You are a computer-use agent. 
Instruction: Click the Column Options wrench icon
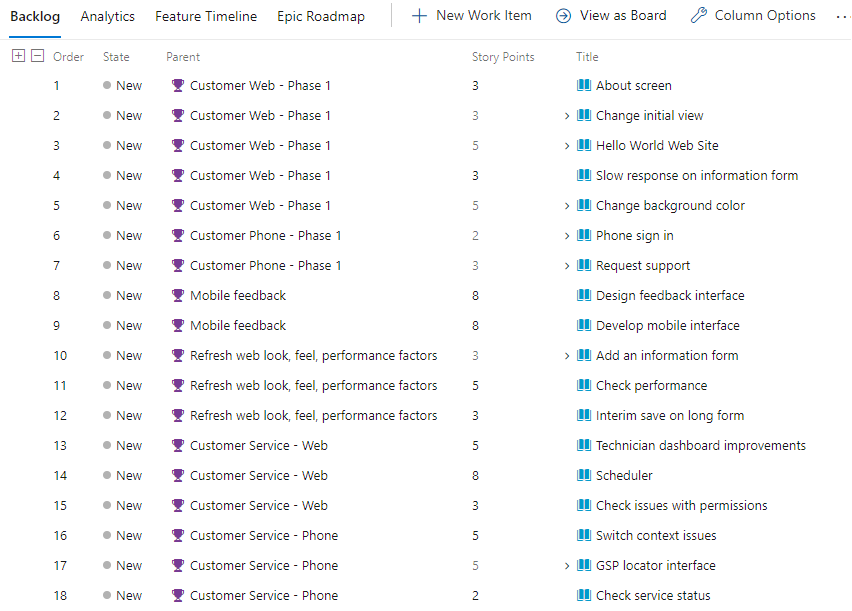[x=699, y=16]
